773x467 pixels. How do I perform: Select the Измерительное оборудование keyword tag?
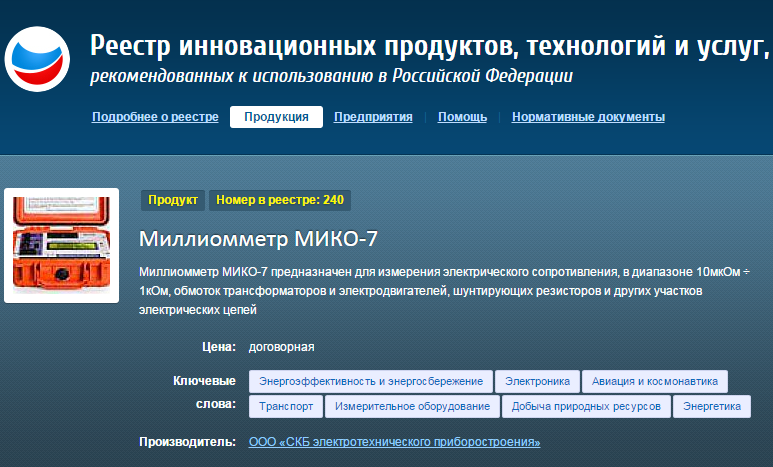click(x=413, y=406)
